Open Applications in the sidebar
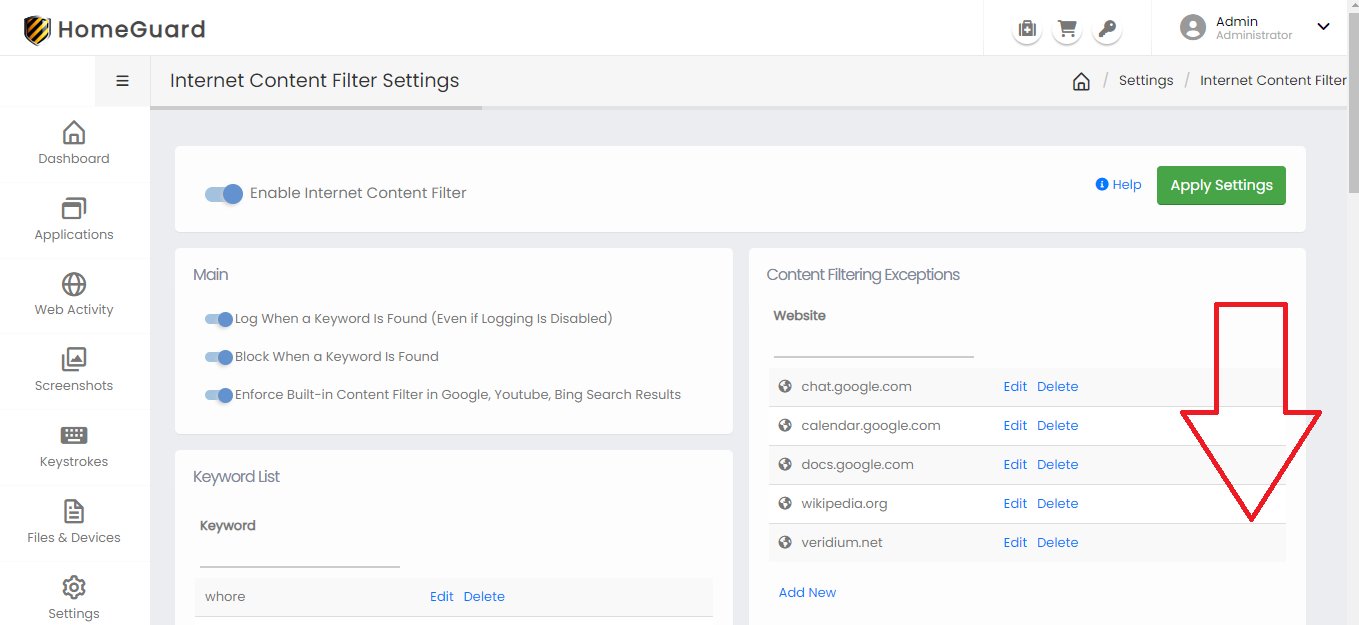The image size is (1359, 625). pyautogui.click(x=74, y=220)
